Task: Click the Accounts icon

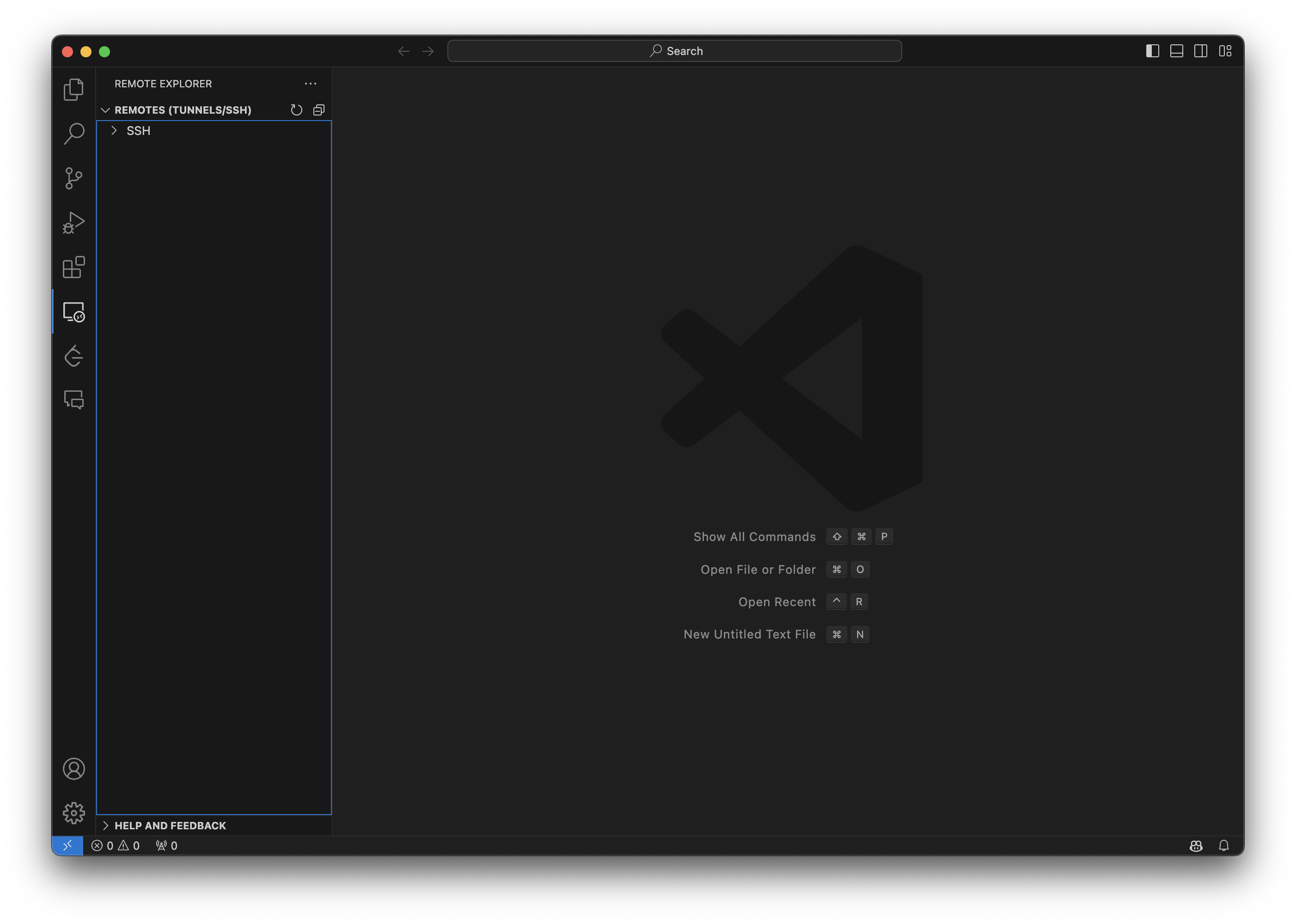Action: (73, 769)
